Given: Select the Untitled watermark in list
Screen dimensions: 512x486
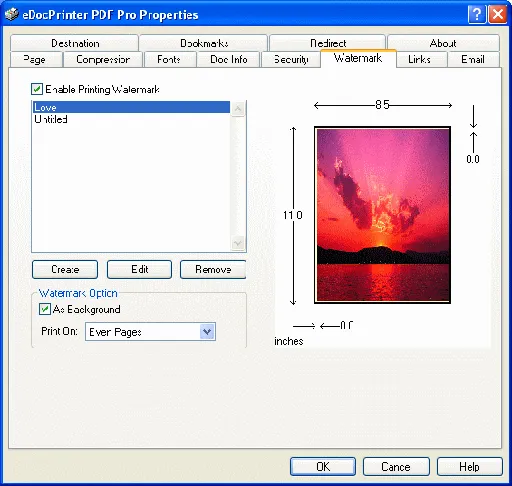Looking at the screenshot, I should [x=131, y=119].
